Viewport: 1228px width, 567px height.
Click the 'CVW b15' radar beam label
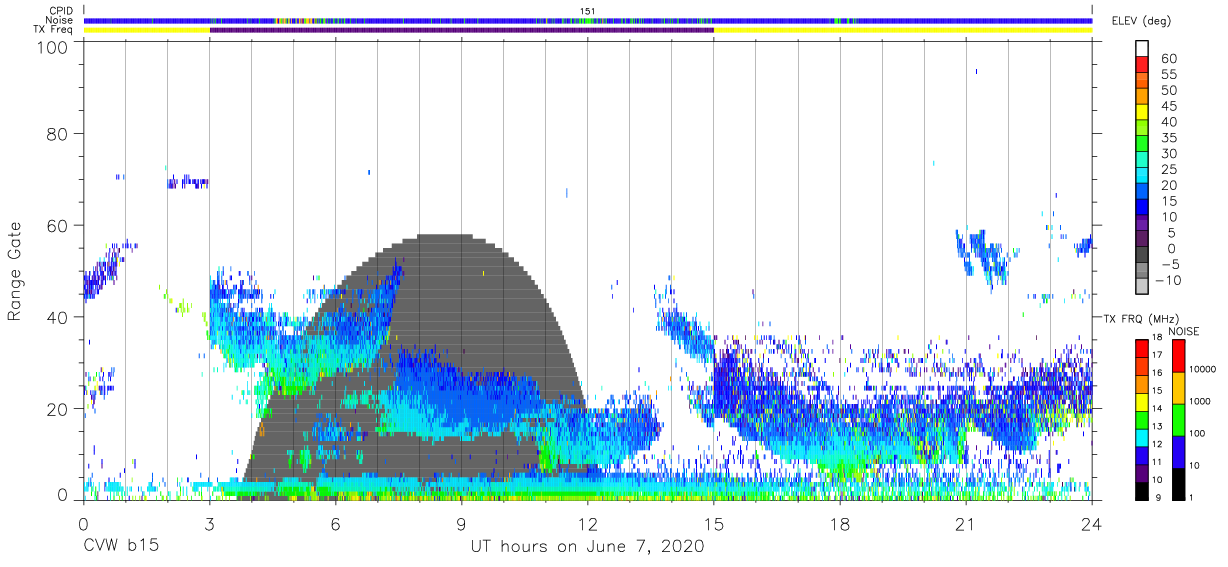(x=119, y=547)
